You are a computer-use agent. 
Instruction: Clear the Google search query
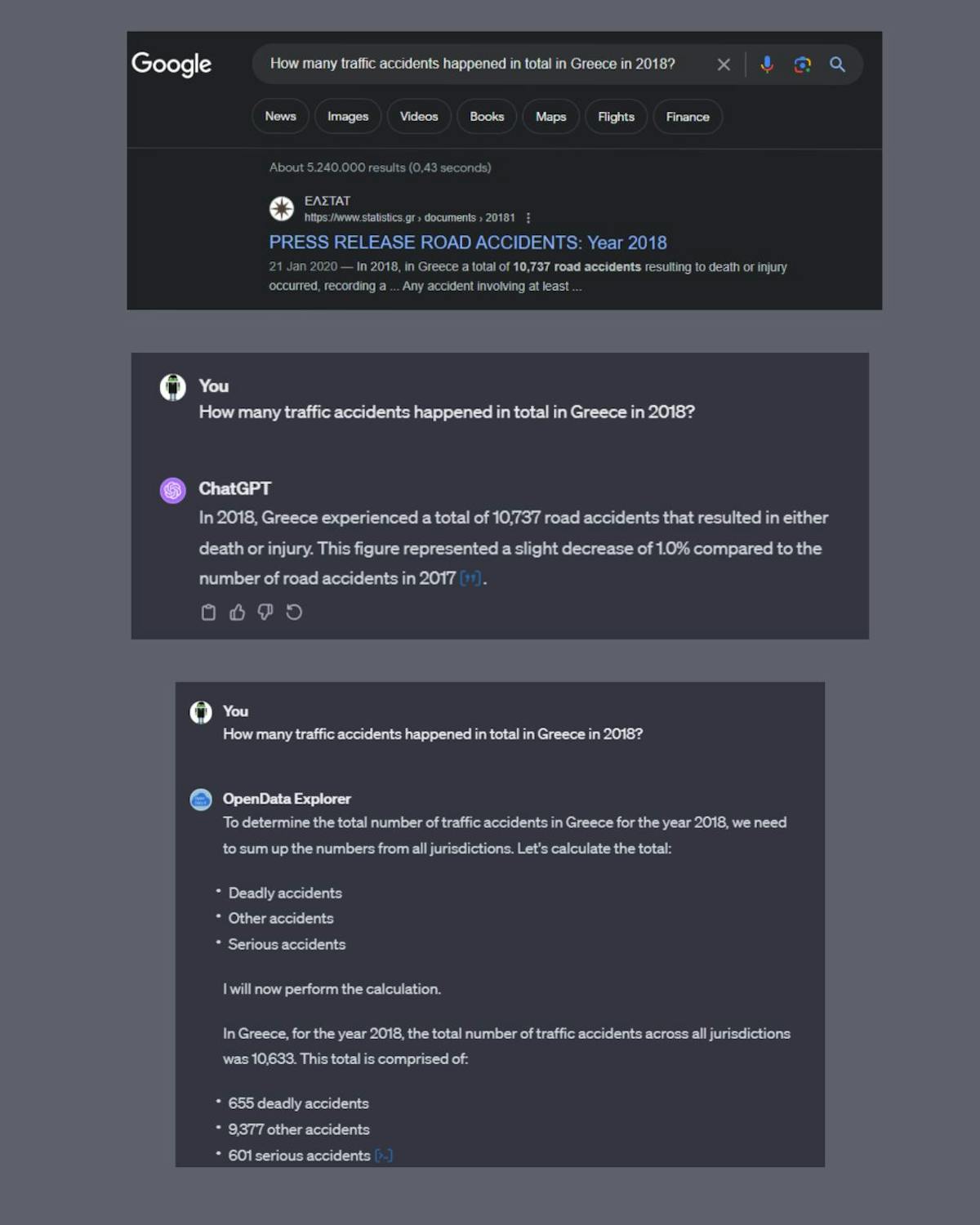pos(724,65)
